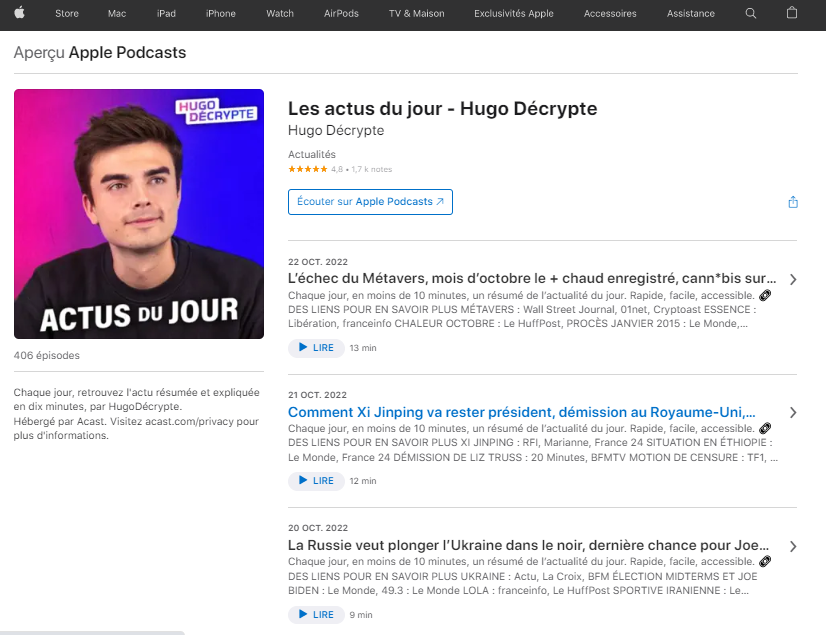Screen dimensions: 826x635
Task: Play the 21 OCT. 2022 episode
Action: tap(316, 481)
